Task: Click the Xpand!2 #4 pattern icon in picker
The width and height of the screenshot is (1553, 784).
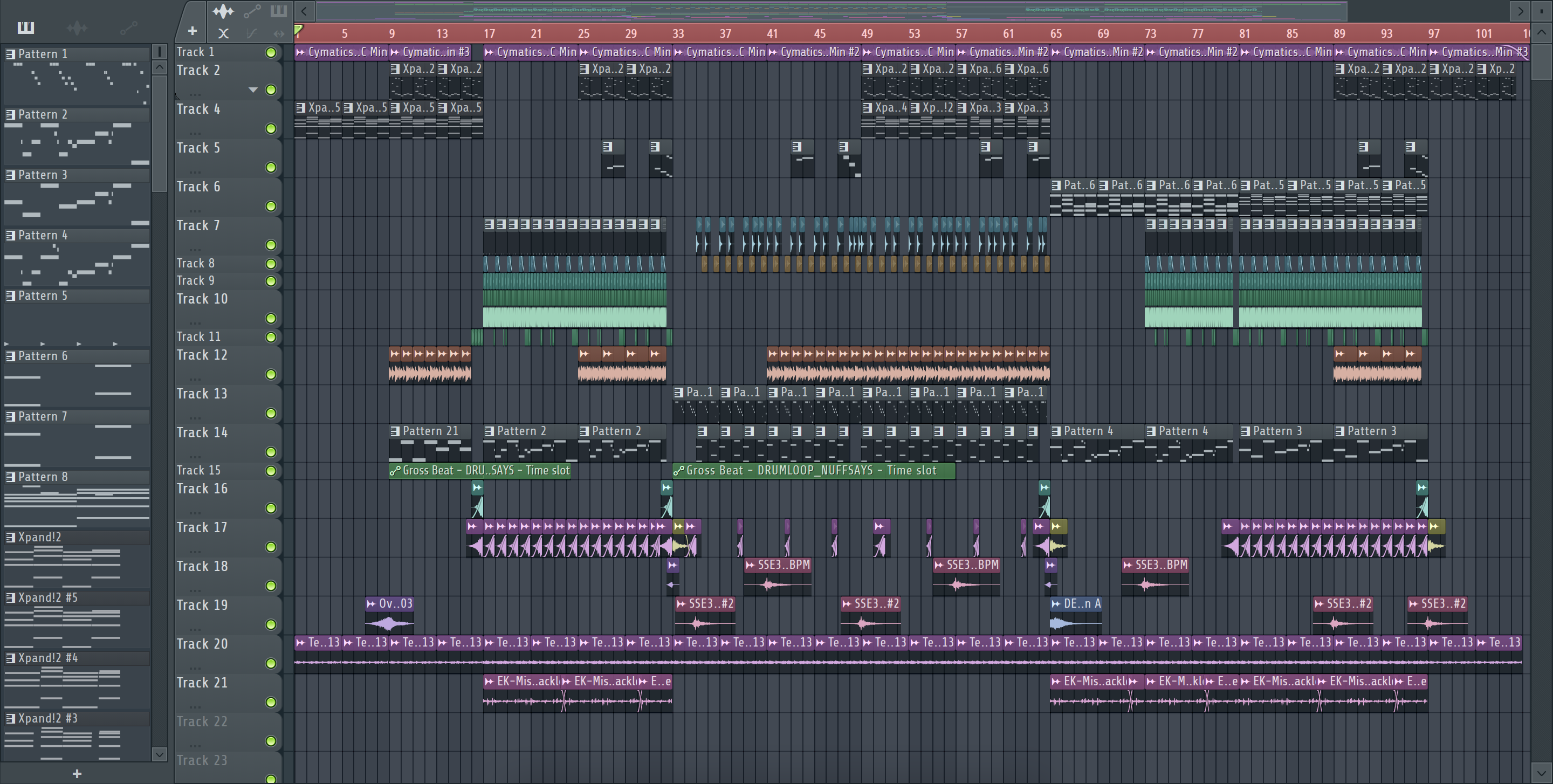Action: coord(10,658)
